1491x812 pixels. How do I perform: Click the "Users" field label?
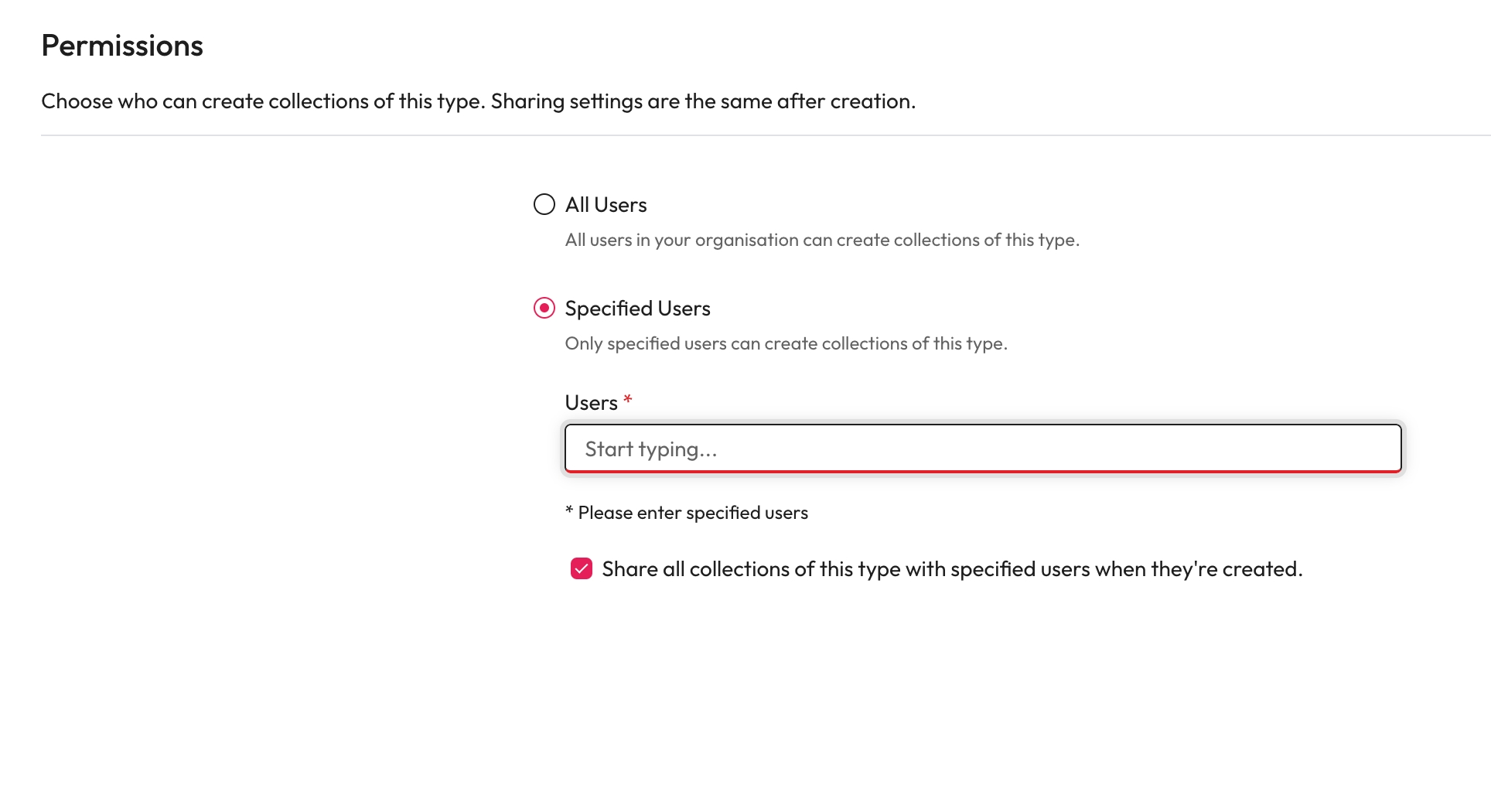(x=591, y=403)
